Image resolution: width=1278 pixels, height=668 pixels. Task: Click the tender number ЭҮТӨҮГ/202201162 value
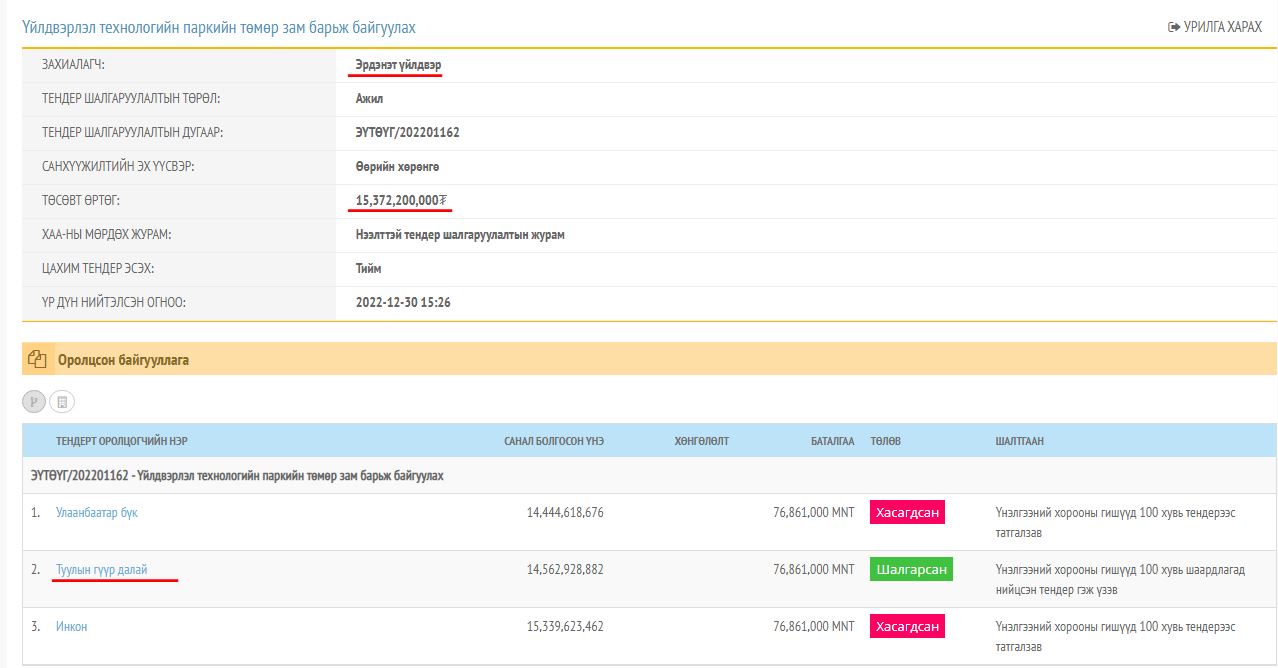[x=407, y=132]
